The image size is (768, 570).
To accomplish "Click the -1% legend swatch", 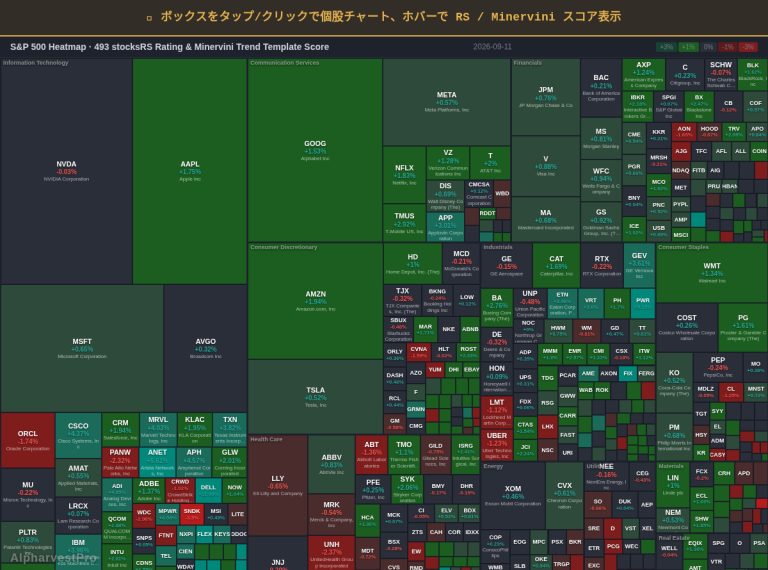I will (x=728, y=47).
